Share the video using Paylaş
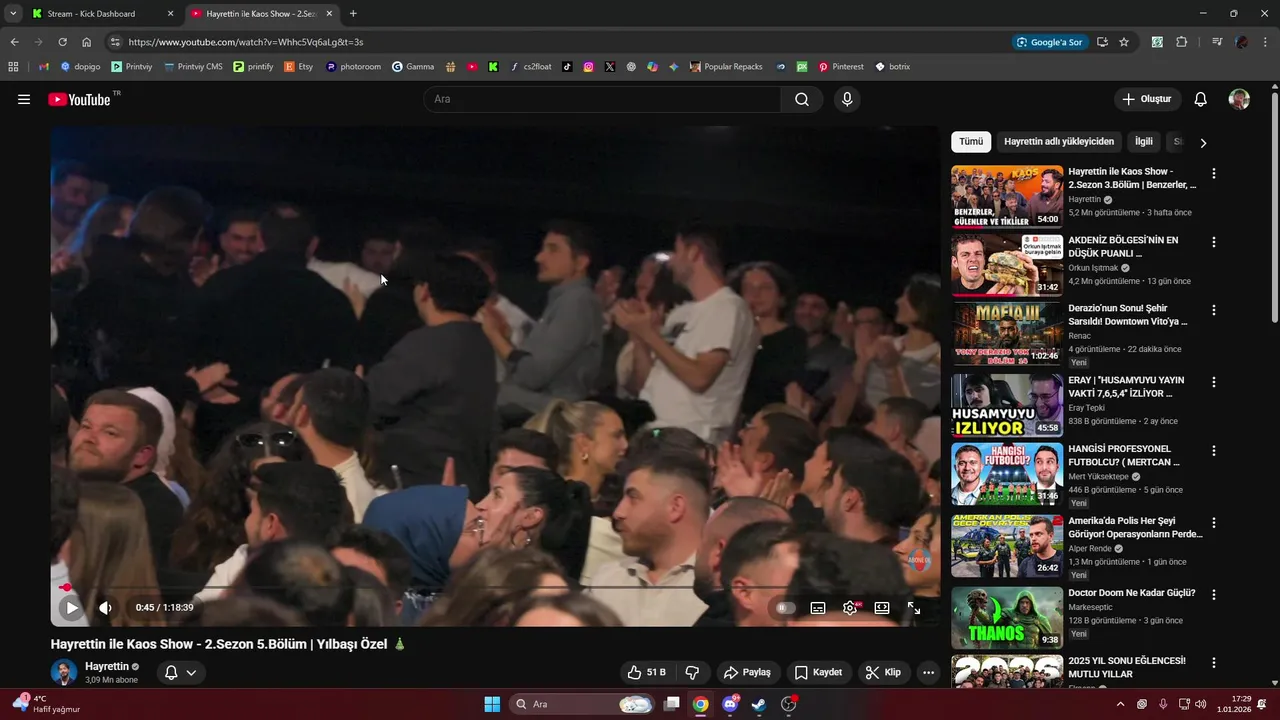This screenshot has width=1280, height=720. pos(747,672)
